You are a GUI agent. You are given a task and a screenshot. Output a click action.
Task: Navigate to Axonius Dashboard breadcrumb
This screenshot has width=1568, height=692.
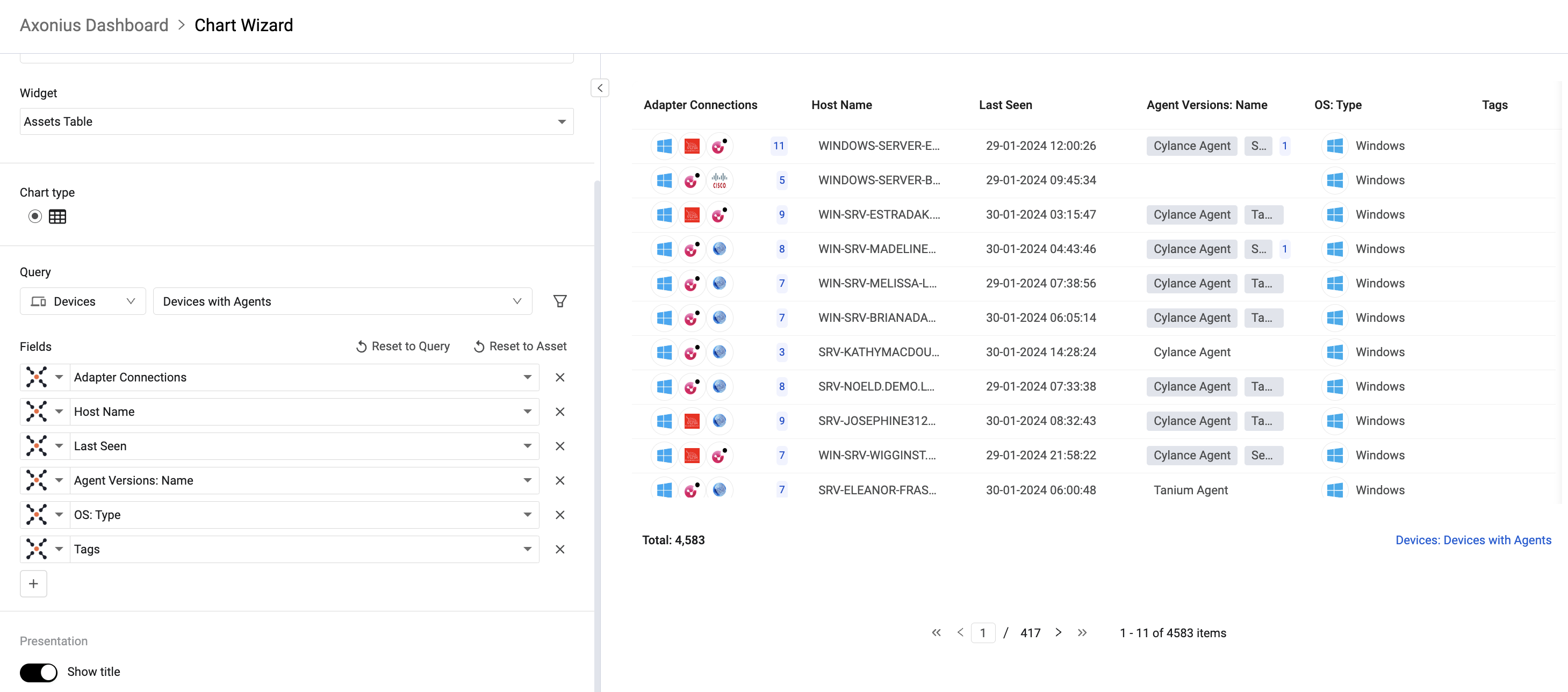click(93, 25)
